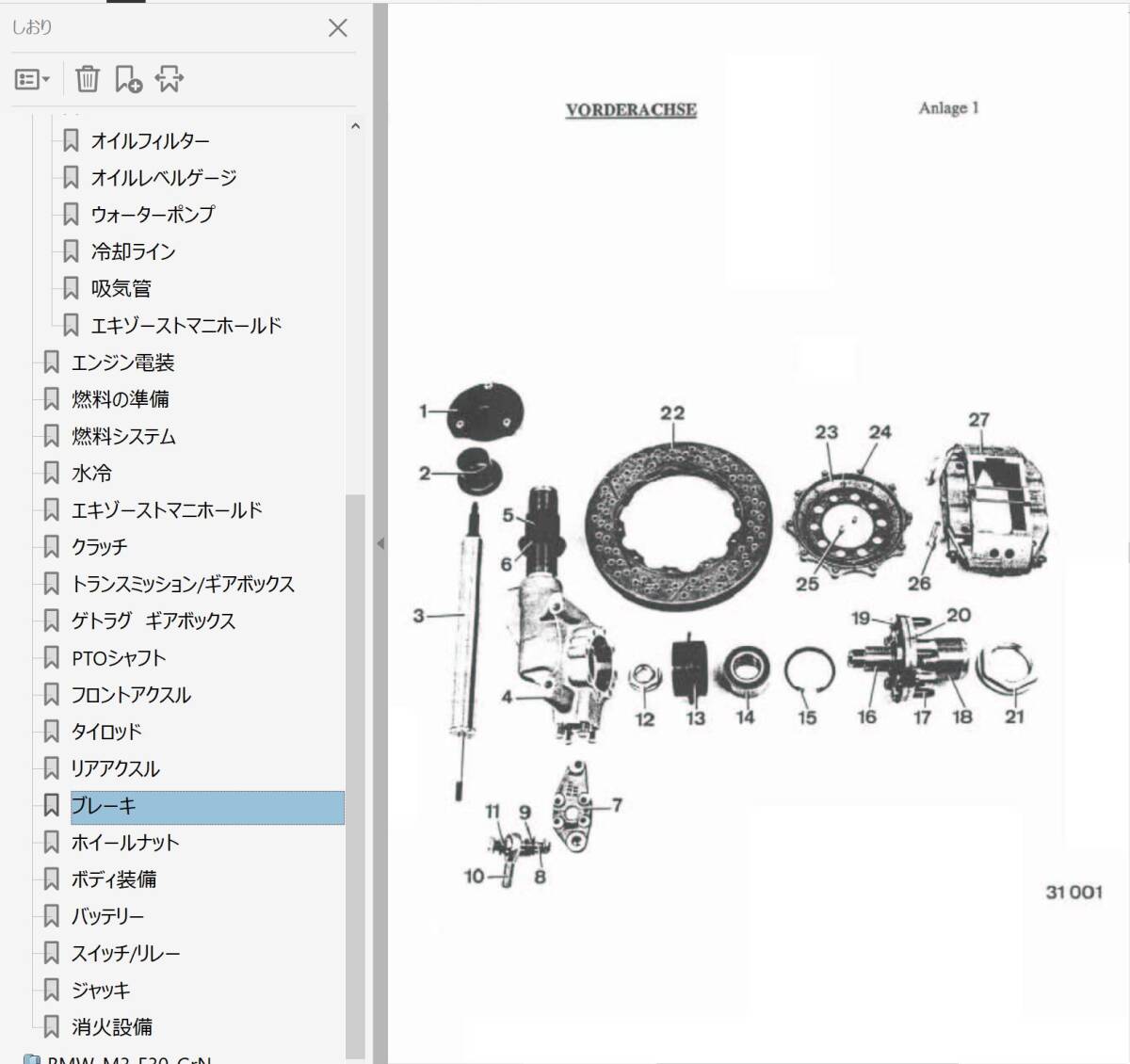1130x1064 pixels.
Task: Select the スイッチ/リレー bookmark
Action: click(125, 953)
